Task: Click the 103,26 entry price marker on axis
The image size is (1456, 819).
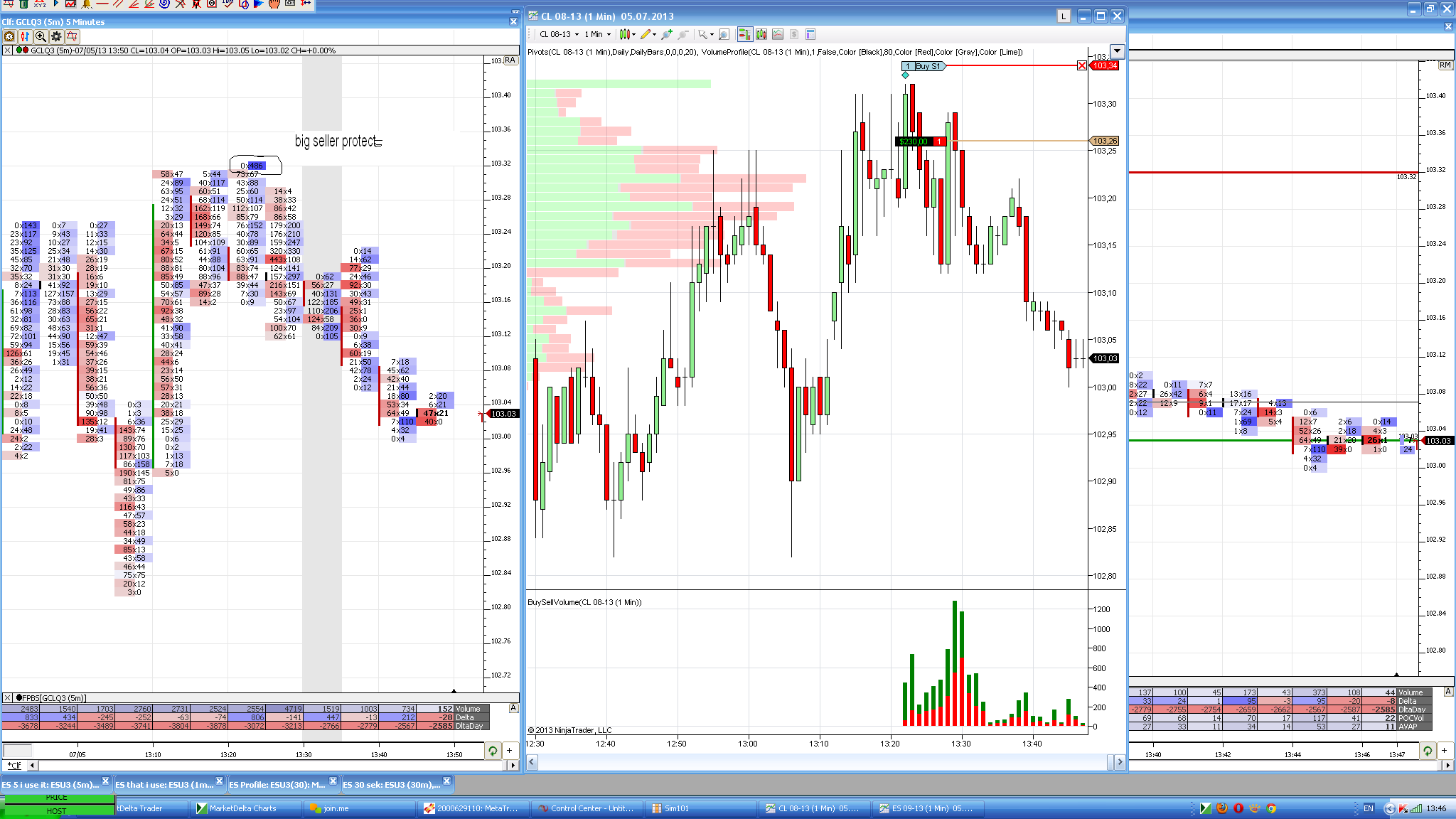Action: point(1105,141)
